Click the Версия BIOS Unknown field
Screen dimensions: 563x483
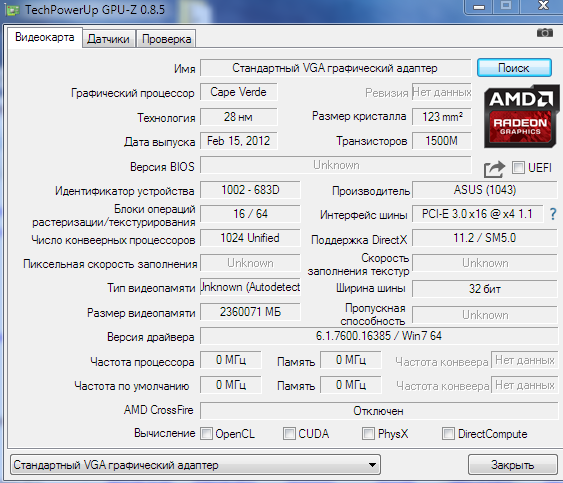(x=335, y=165)
